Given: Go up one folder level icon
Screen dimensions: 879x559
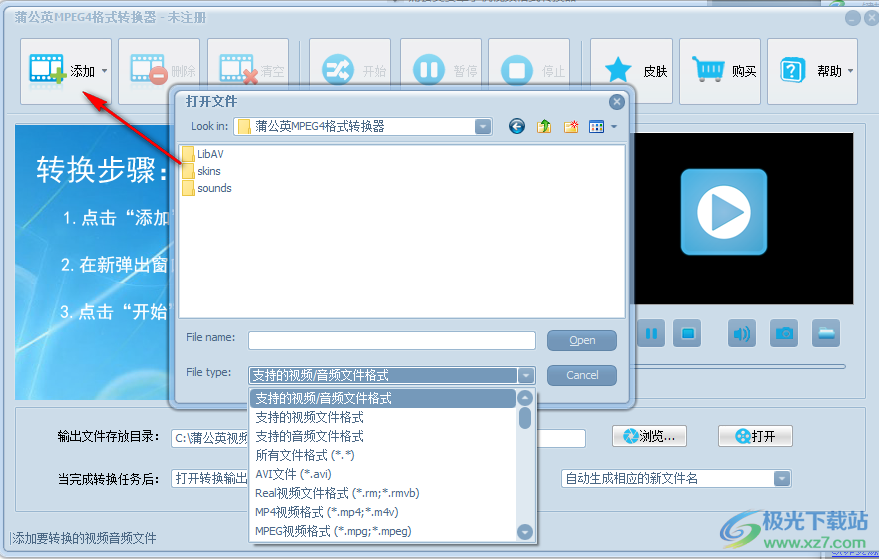Looking at the screenshot, I should click(544, 127).
